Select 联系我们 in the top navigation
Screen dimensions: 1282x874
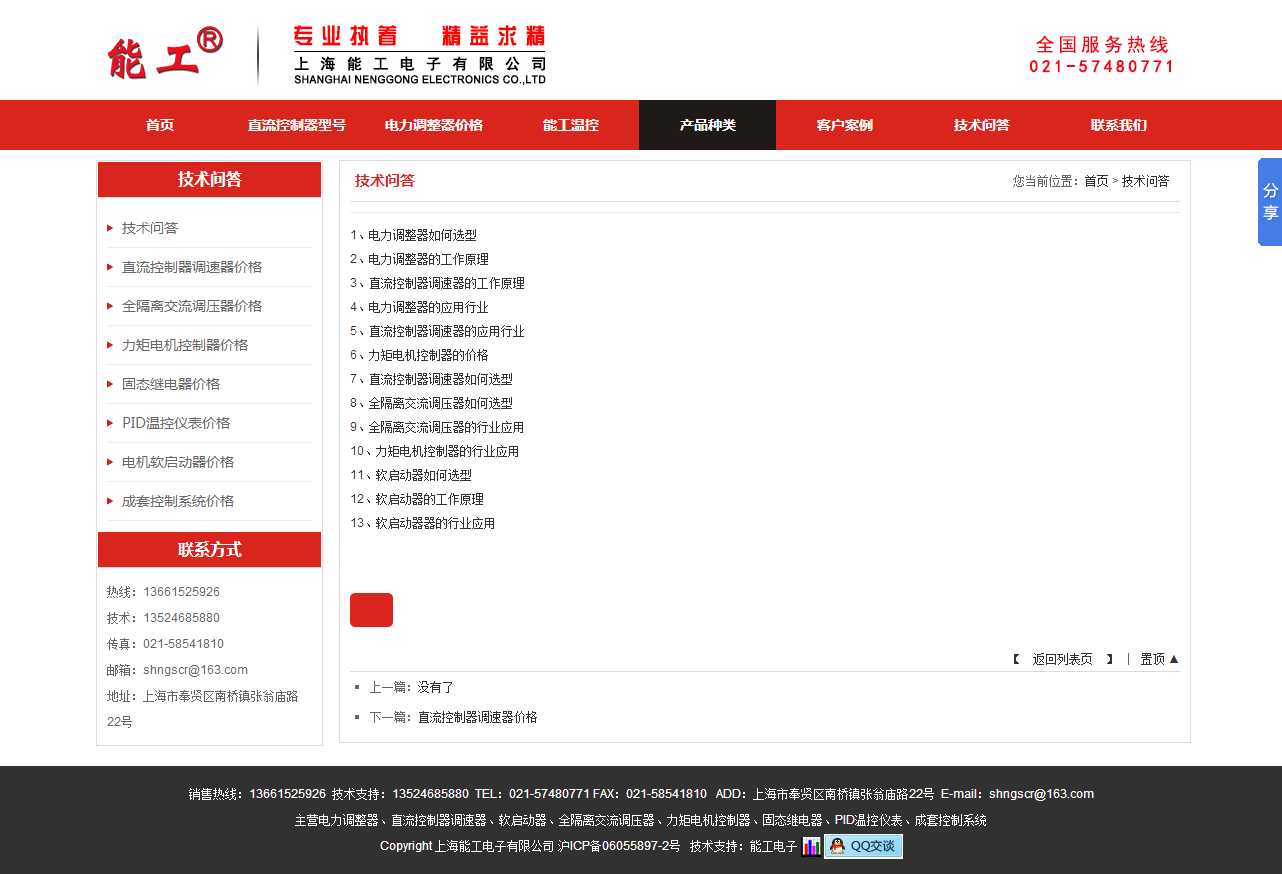pyautogui.click(x=1118, y=125)
